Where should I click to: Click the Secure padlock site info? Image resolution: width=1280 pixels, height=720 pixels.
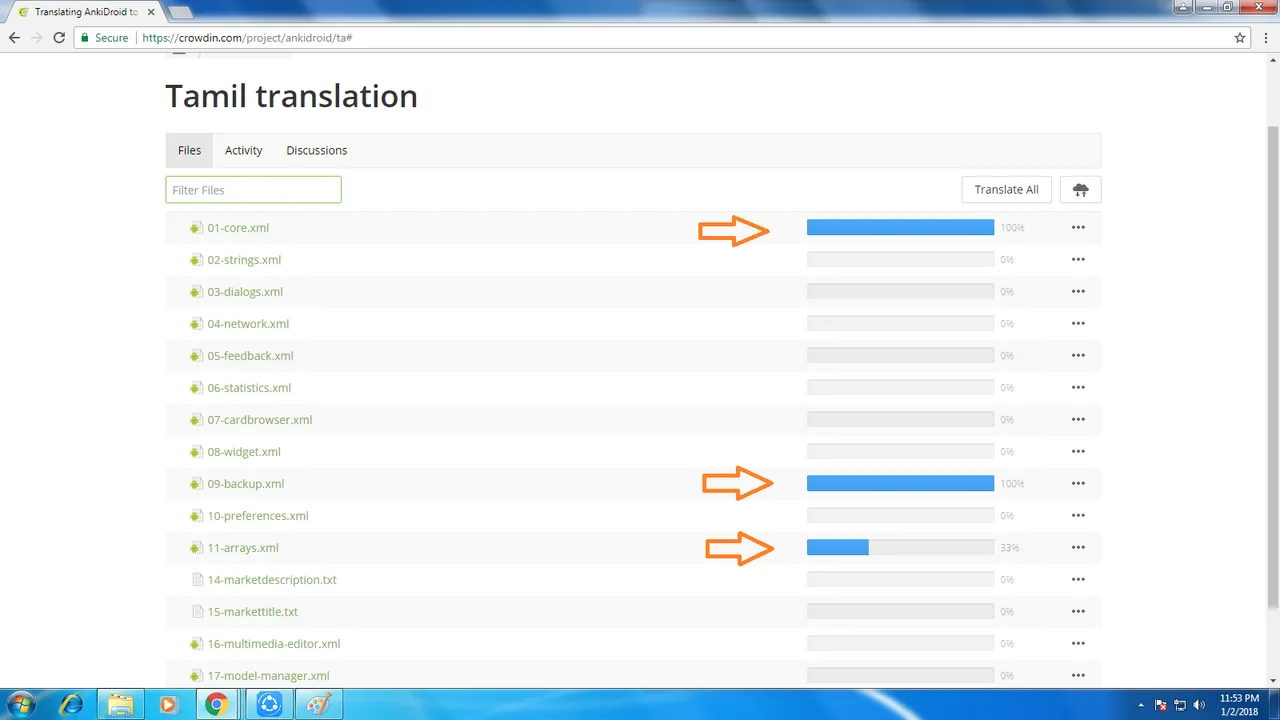point(105,38)
